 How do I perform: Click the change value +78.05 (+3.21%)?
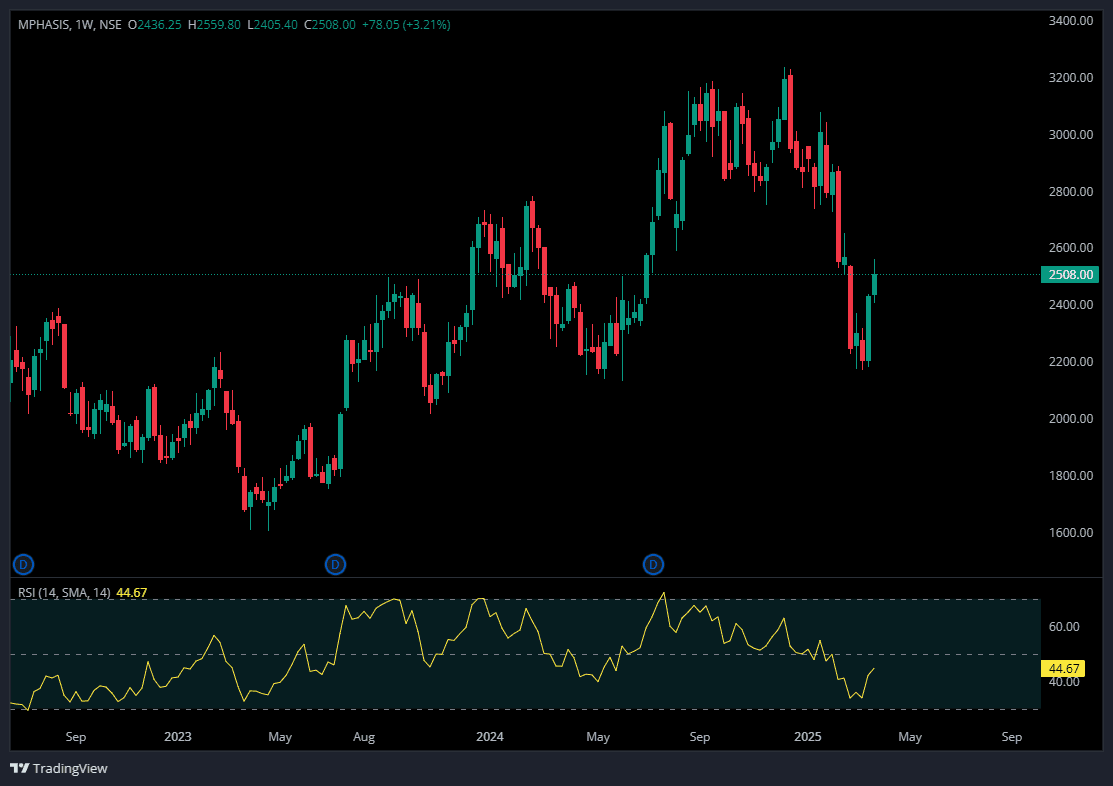406,25
